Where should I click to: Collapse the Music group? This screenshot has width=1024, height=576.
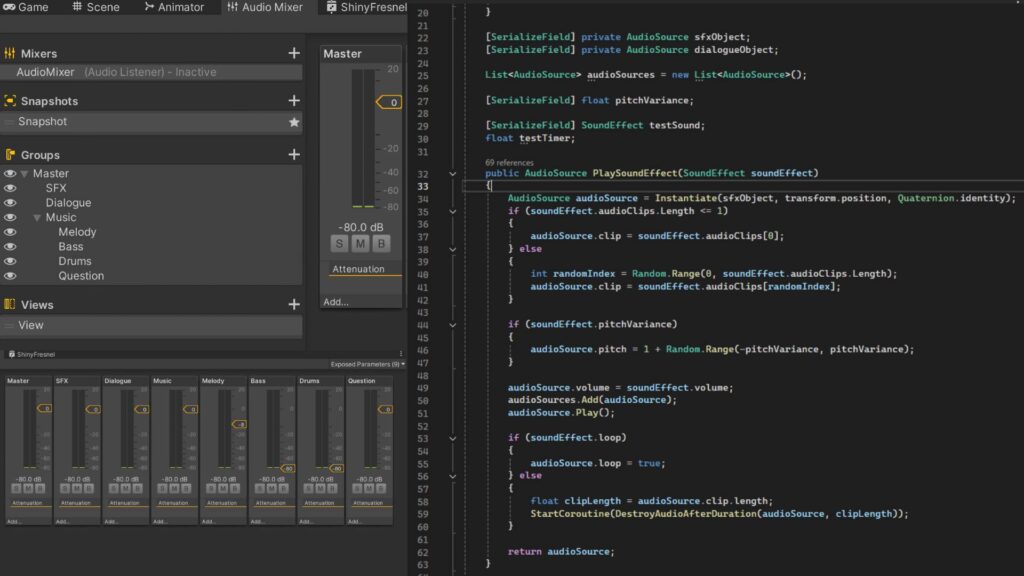[x=37, y=216]
